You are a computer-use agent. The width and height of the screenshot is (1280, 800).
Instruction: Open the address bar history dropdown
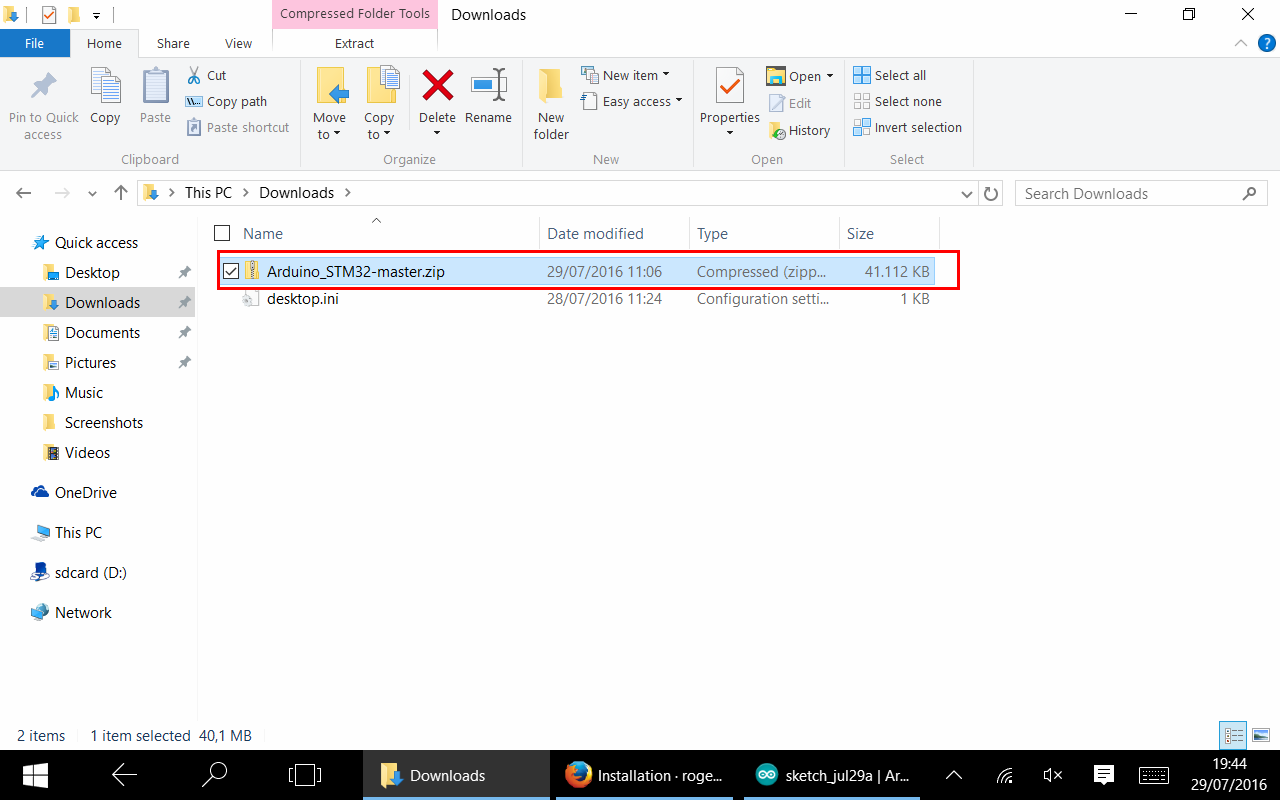pos(966,194)
